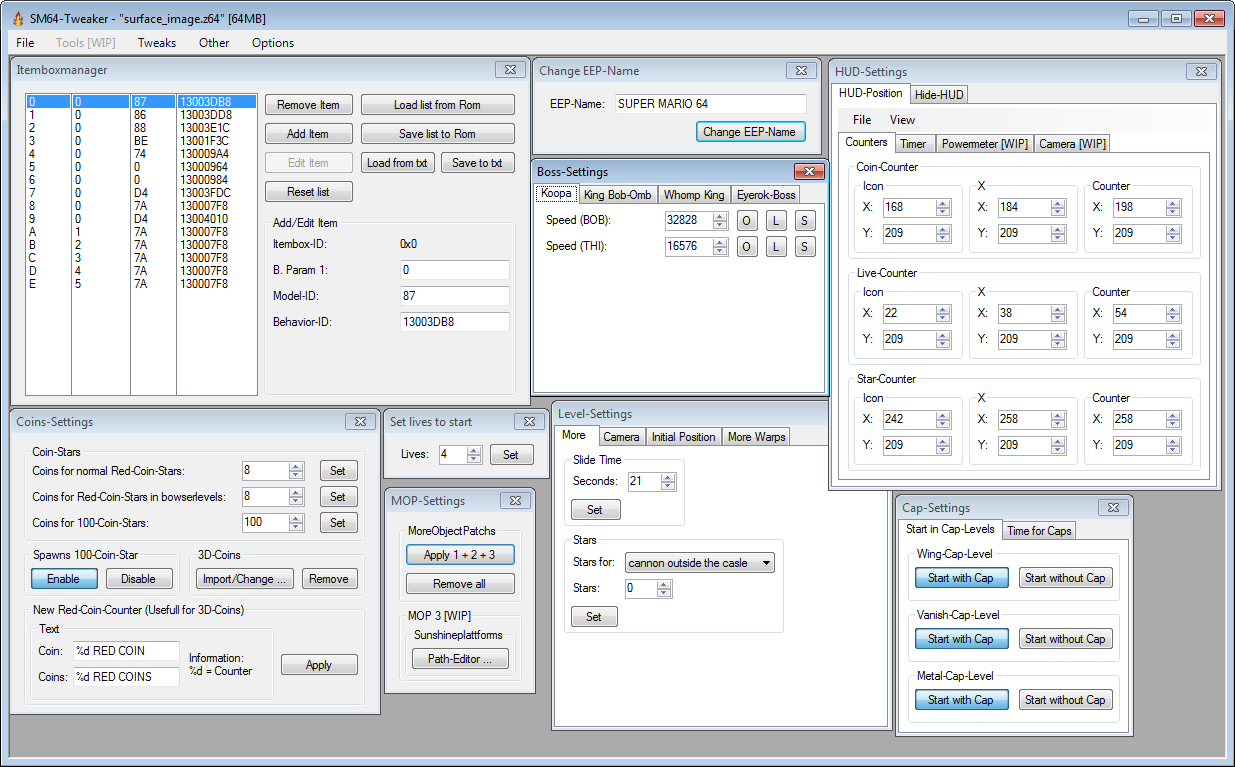Increase Lives value with the up arrow
Image resolution: width=1235 pixels, height=767 pixels.
(x=474, y=450)
